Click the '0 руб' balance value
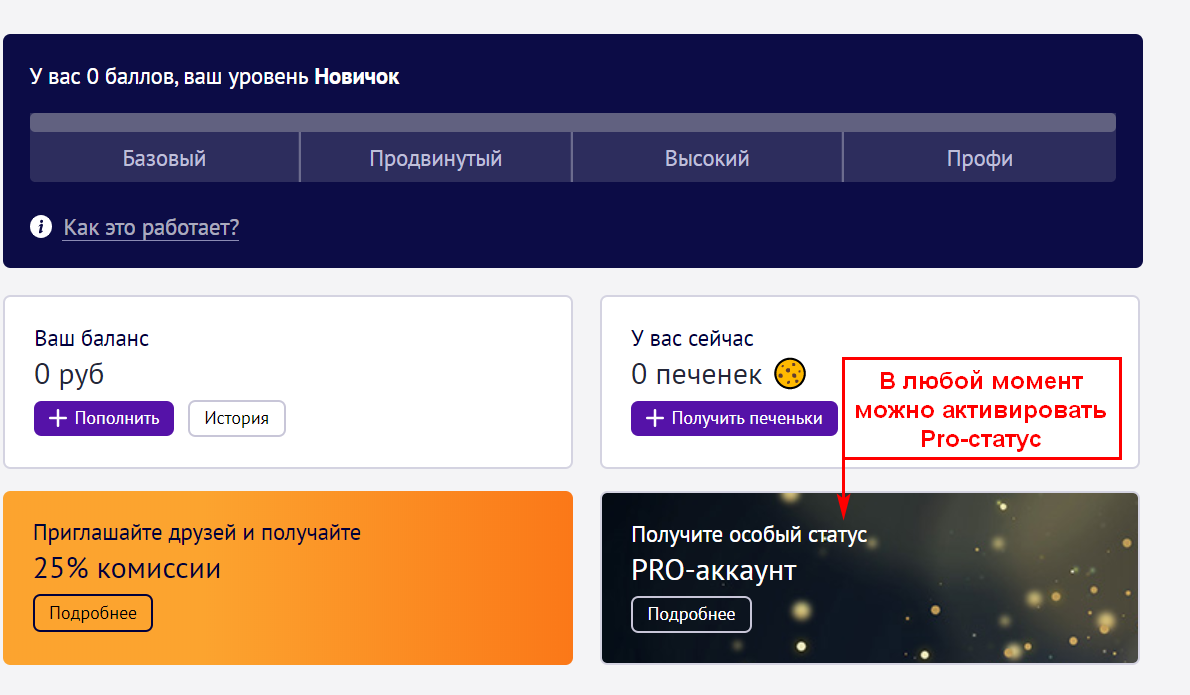The width and height of the screenshot is (1190, 695). click(69, 375)
